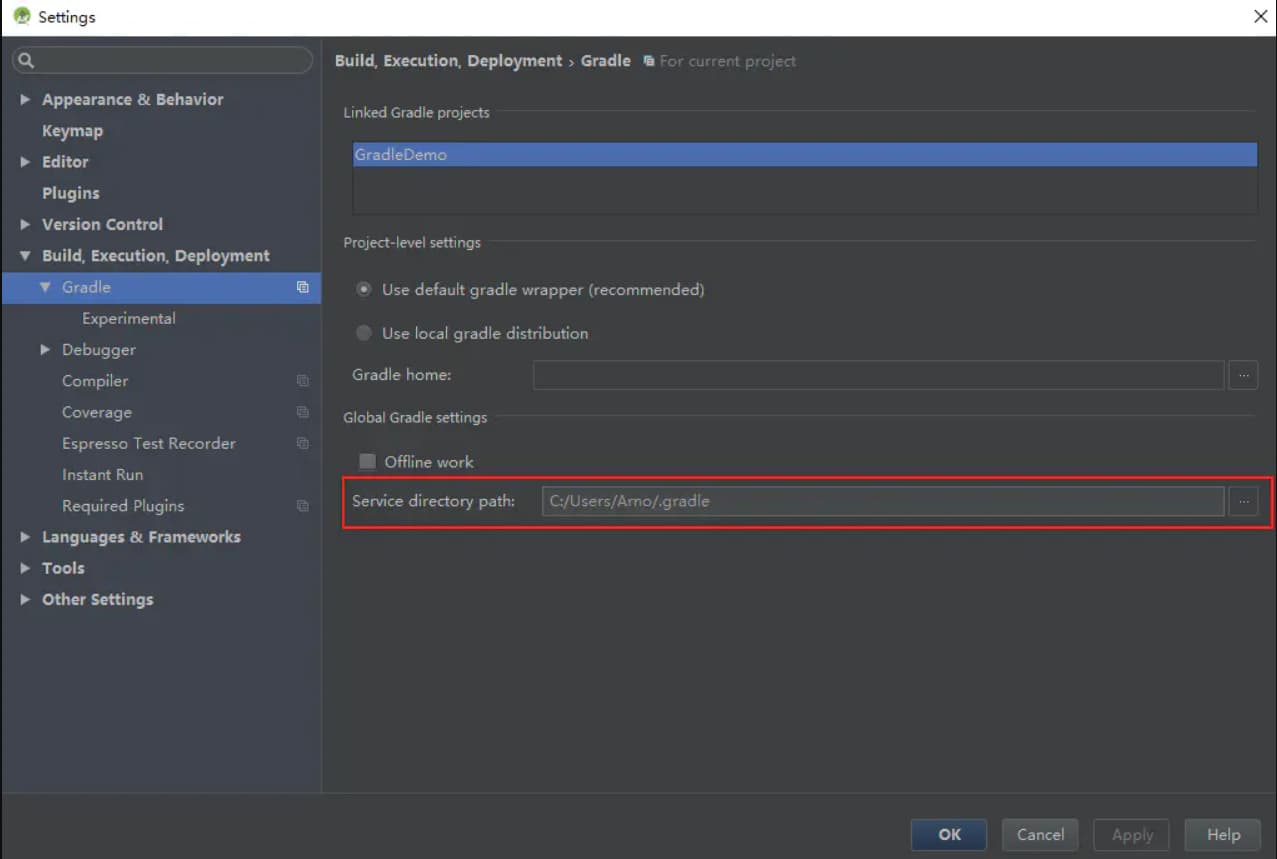Select 'Use default gradle wrapper' radio button
This screenshot has height=859, width=1277.
(364, 289)
